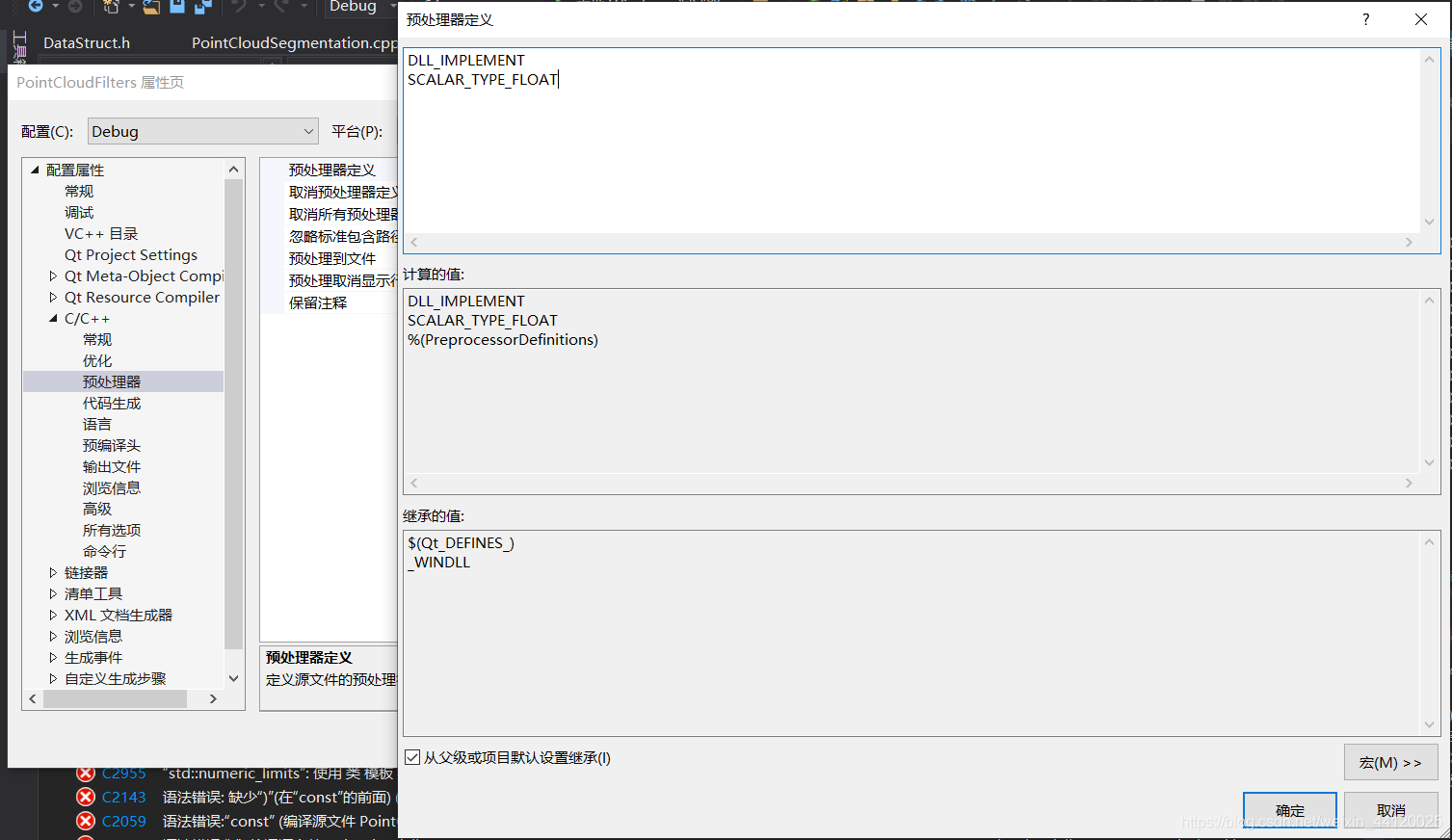Select Qt Project Settings in the tree
This screenshot has height=840, width=1452.
point(131,254)
